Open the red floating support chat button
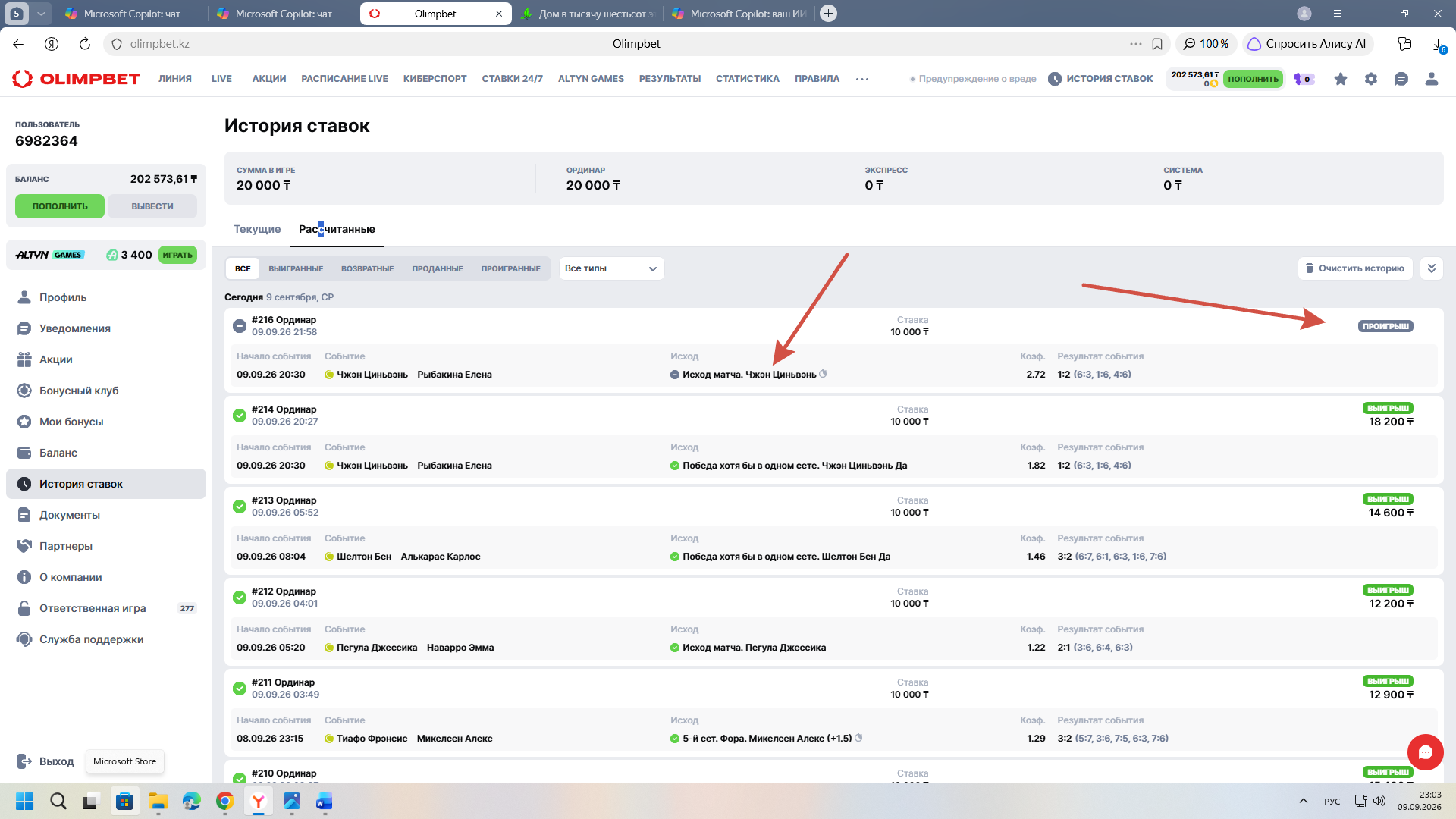The image size is (1456, 819). 1426,752
